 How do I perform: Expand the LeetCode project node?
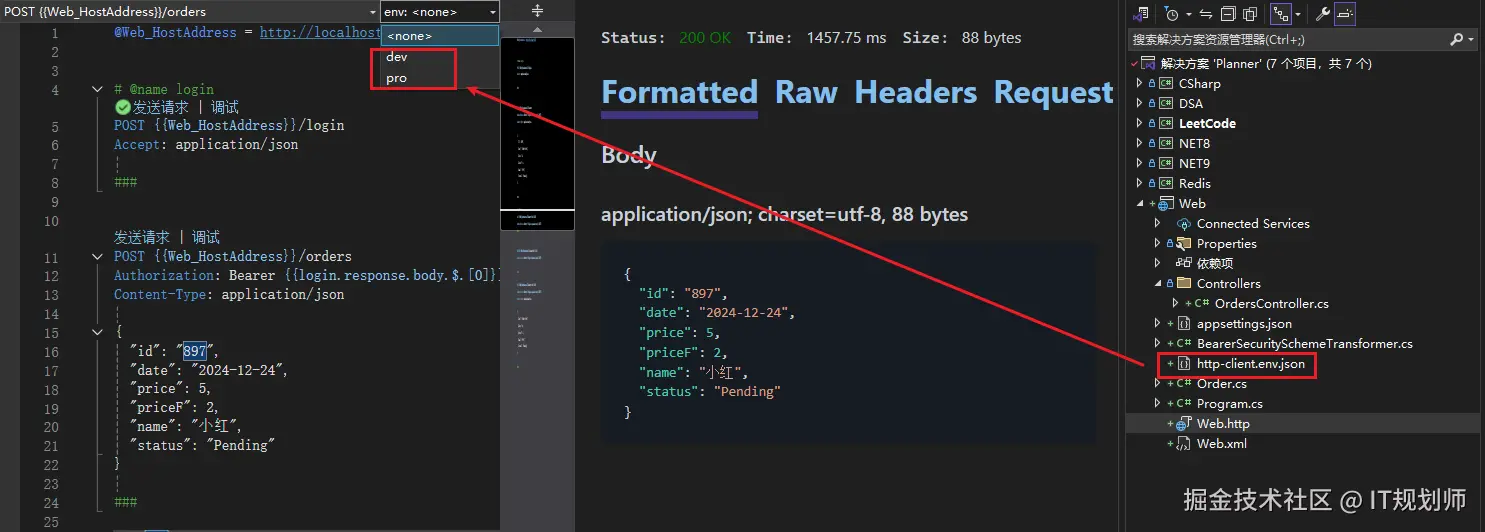tap(1139, 123)
